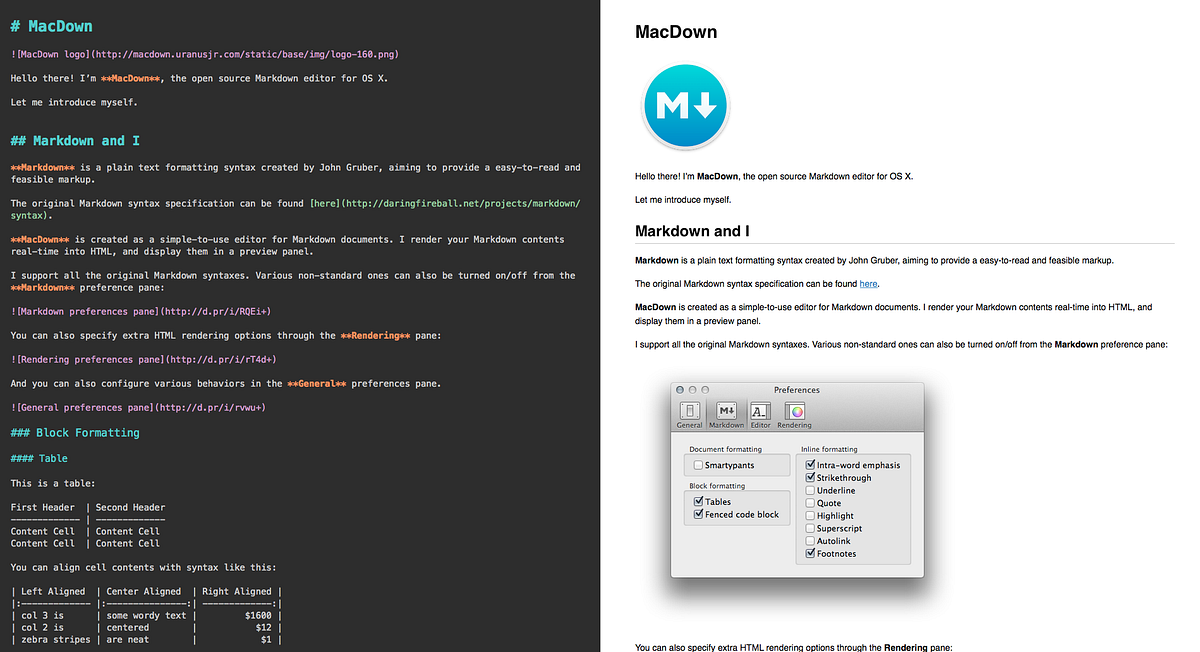The width and height of the screenshot is (1200, 652).
Task: Click the "$12" cell in the editor table
Action: pyautogui.click(x=264, y=627)
